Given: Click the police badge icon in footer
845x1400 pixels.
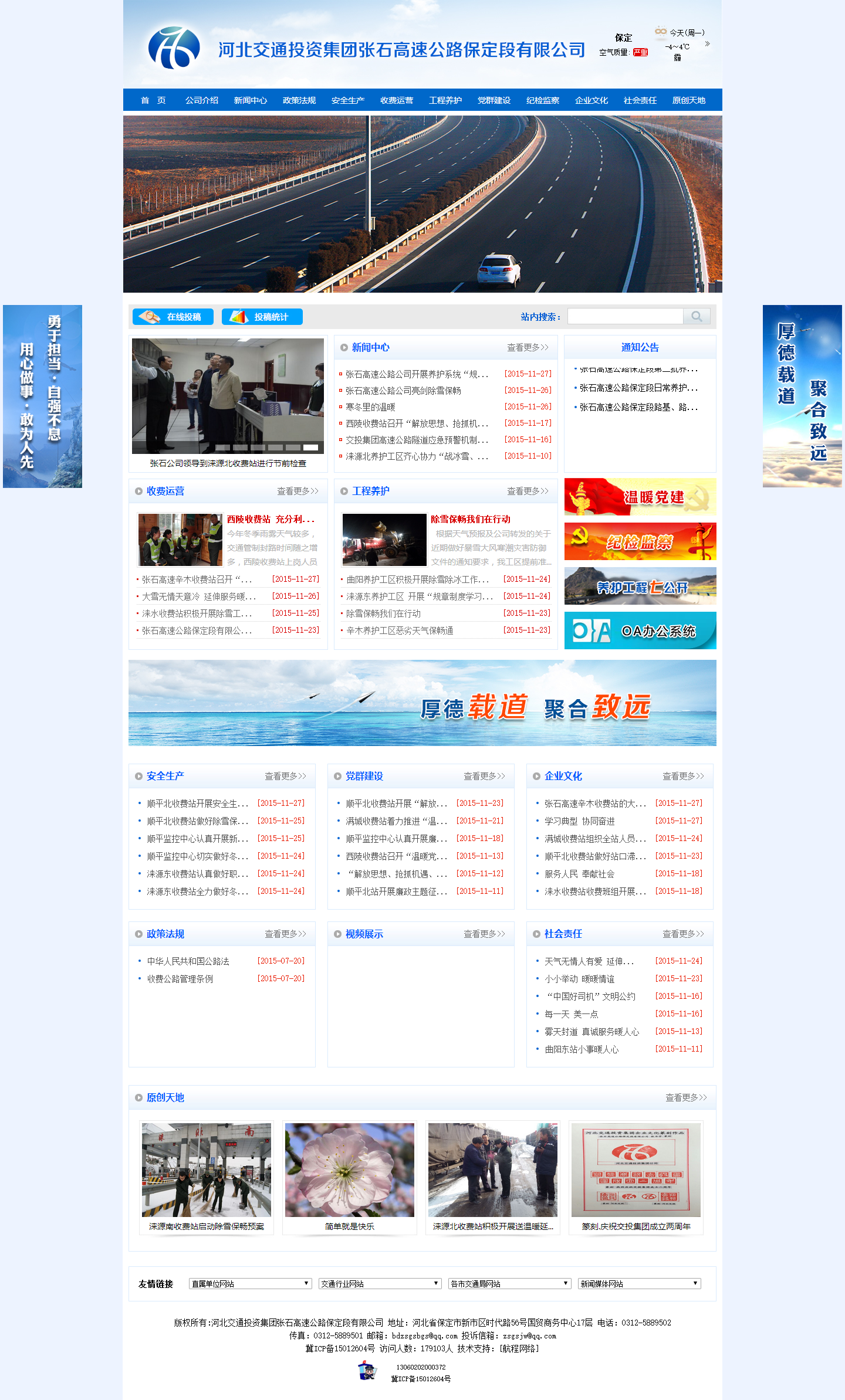Looking at the screenshot, I should click(x=367, y=1371).
